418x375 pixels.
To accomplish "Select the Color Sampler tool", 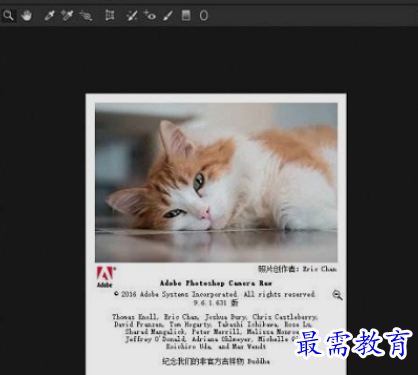I will (x=67, y=15).
